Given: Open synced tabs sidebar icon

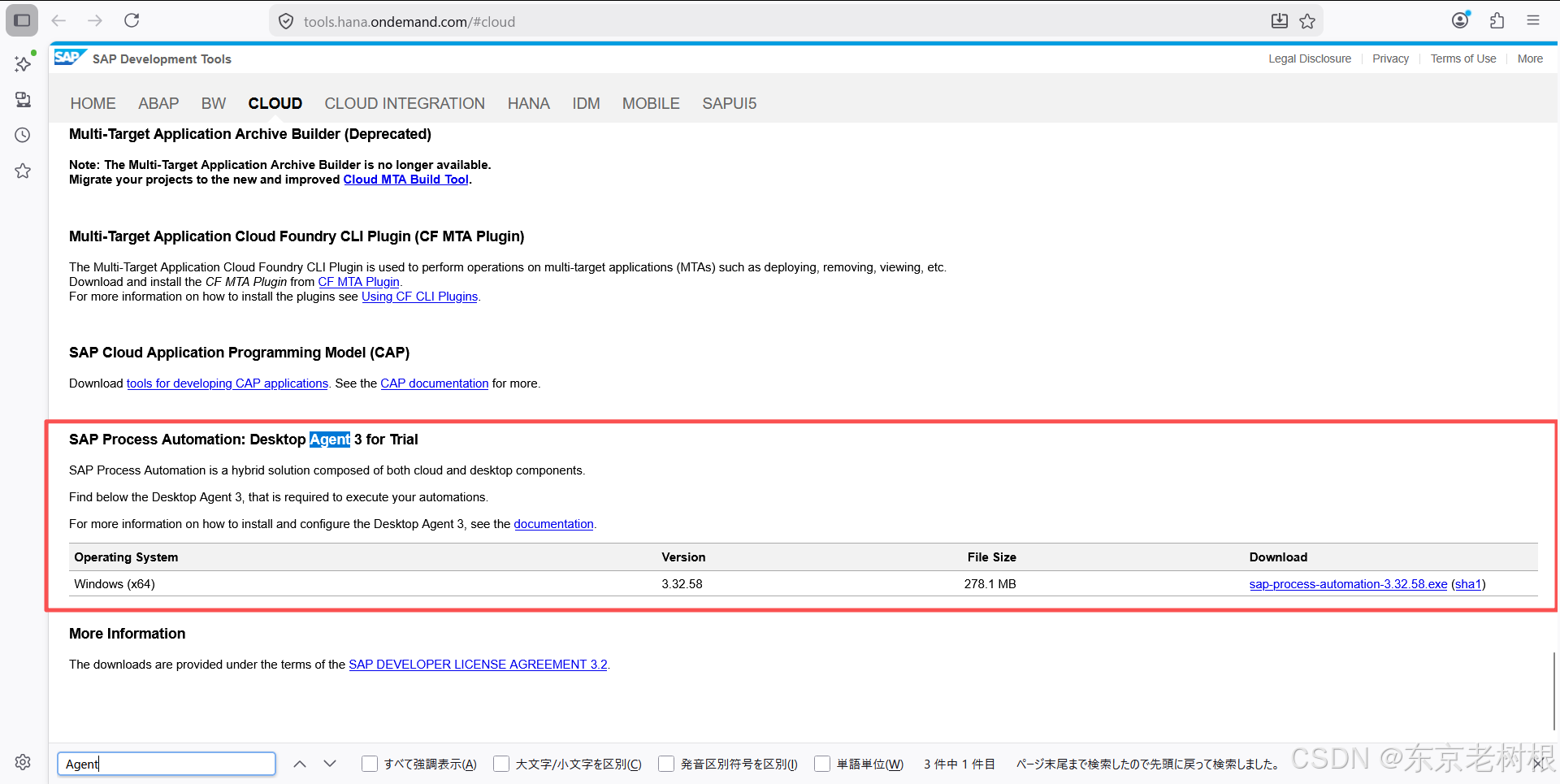Looking at the screenshot, I should click(23, 99).
